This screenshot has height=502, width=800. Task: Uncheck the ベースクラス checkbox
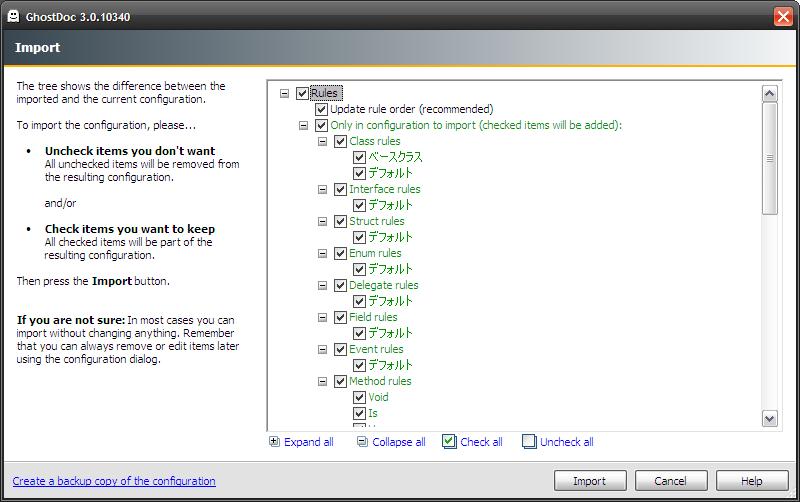click(359, 157)
